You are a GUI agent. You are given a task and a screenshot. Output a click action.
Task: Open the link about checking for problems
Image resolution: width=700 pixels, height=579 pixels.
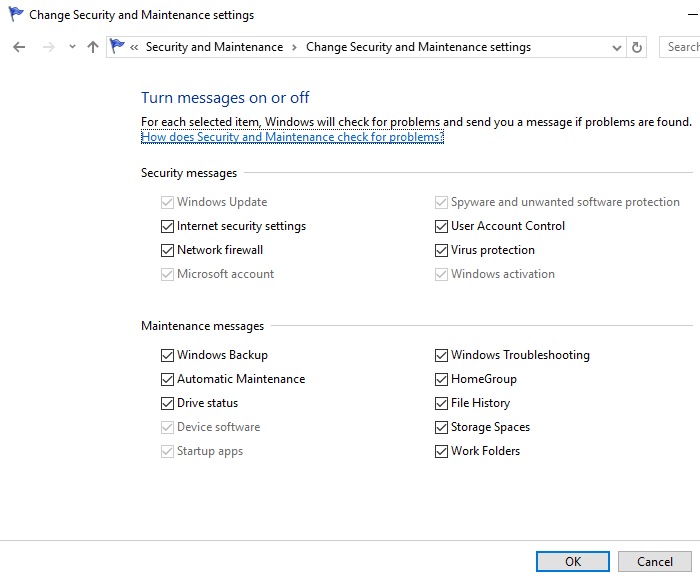click(292, 137)
